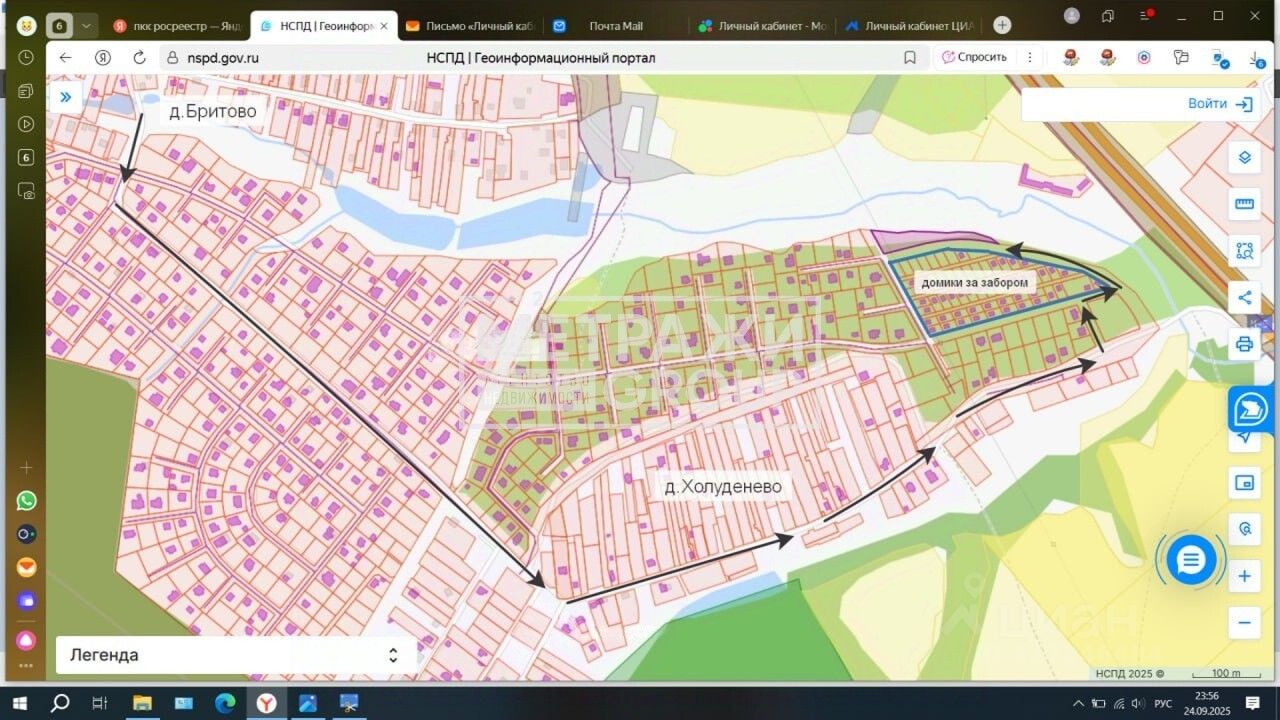The width and height of the screenshot is (1280, 720).
Task: Print the map with the printer icon
Action: pos(1244,344)
